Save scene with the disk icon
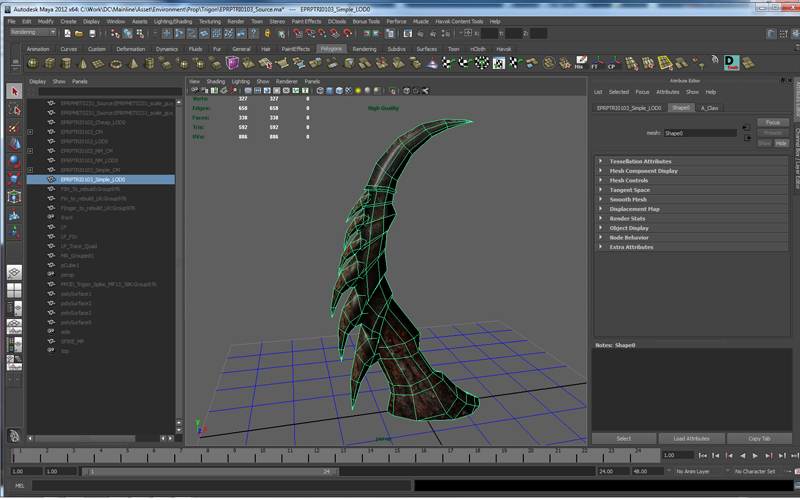Image resolution: width=800 pixels, height=500 pixels. [x=92, y=34]
